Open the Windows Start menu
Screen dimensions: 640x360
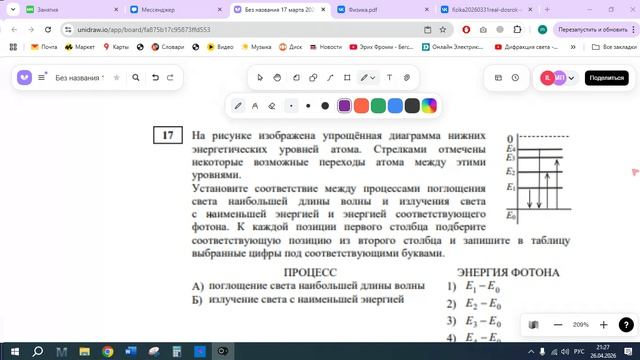coord(15,351)
